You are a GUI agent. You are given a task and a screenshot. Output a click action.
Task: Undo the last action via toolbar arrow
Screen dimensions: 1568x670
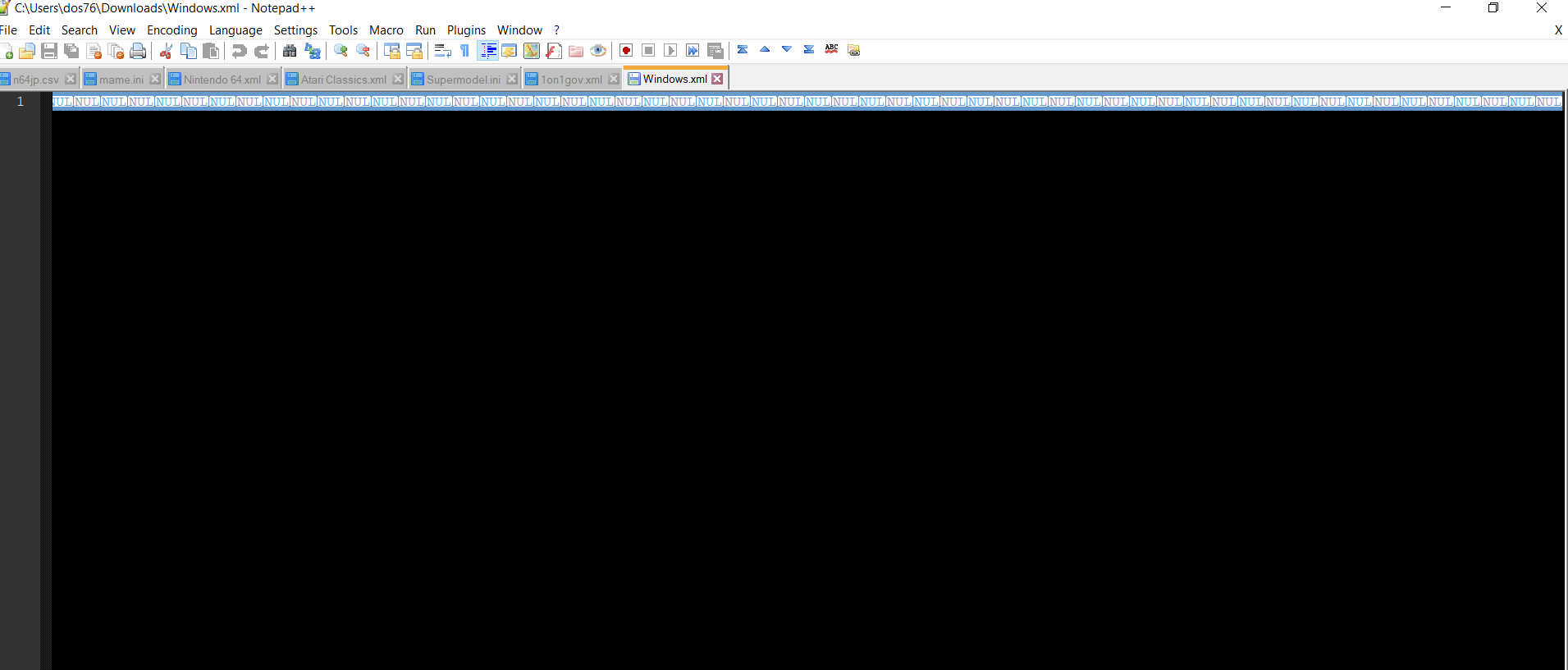(239, 51)
